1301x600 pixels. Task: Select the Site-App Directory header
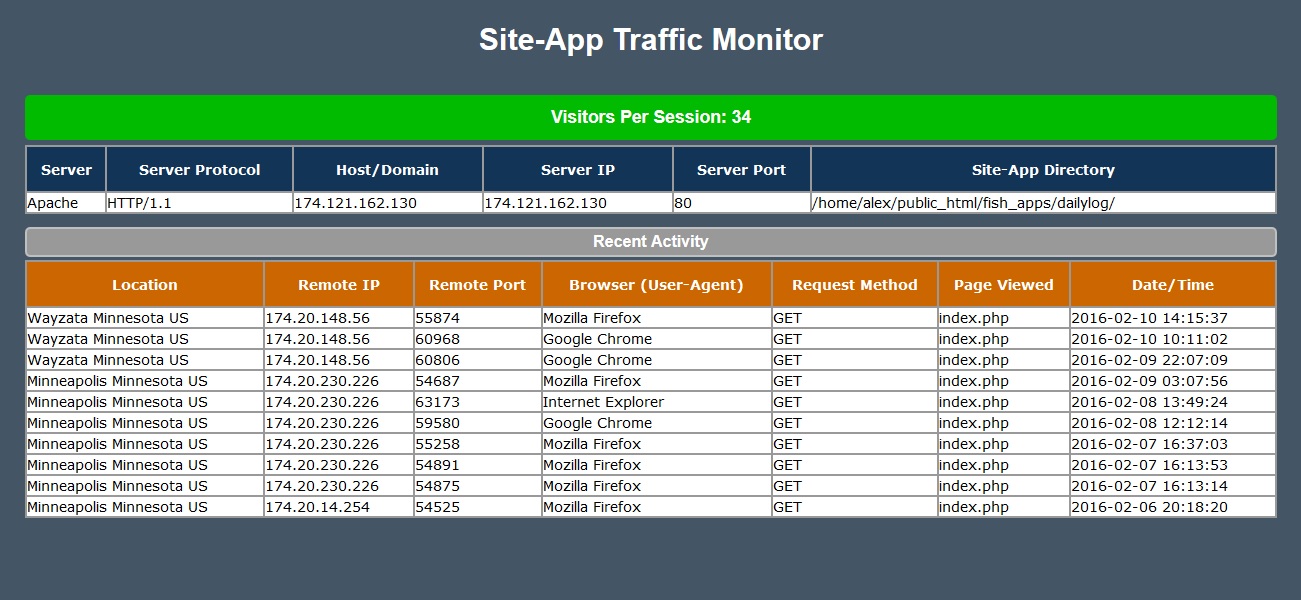coord(1042,169)
